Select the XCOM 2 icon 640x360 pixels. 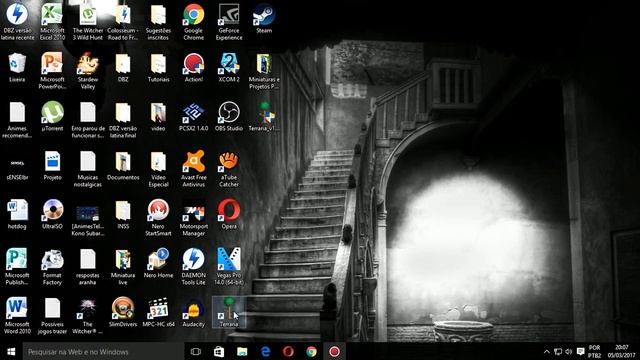point(229,68)
